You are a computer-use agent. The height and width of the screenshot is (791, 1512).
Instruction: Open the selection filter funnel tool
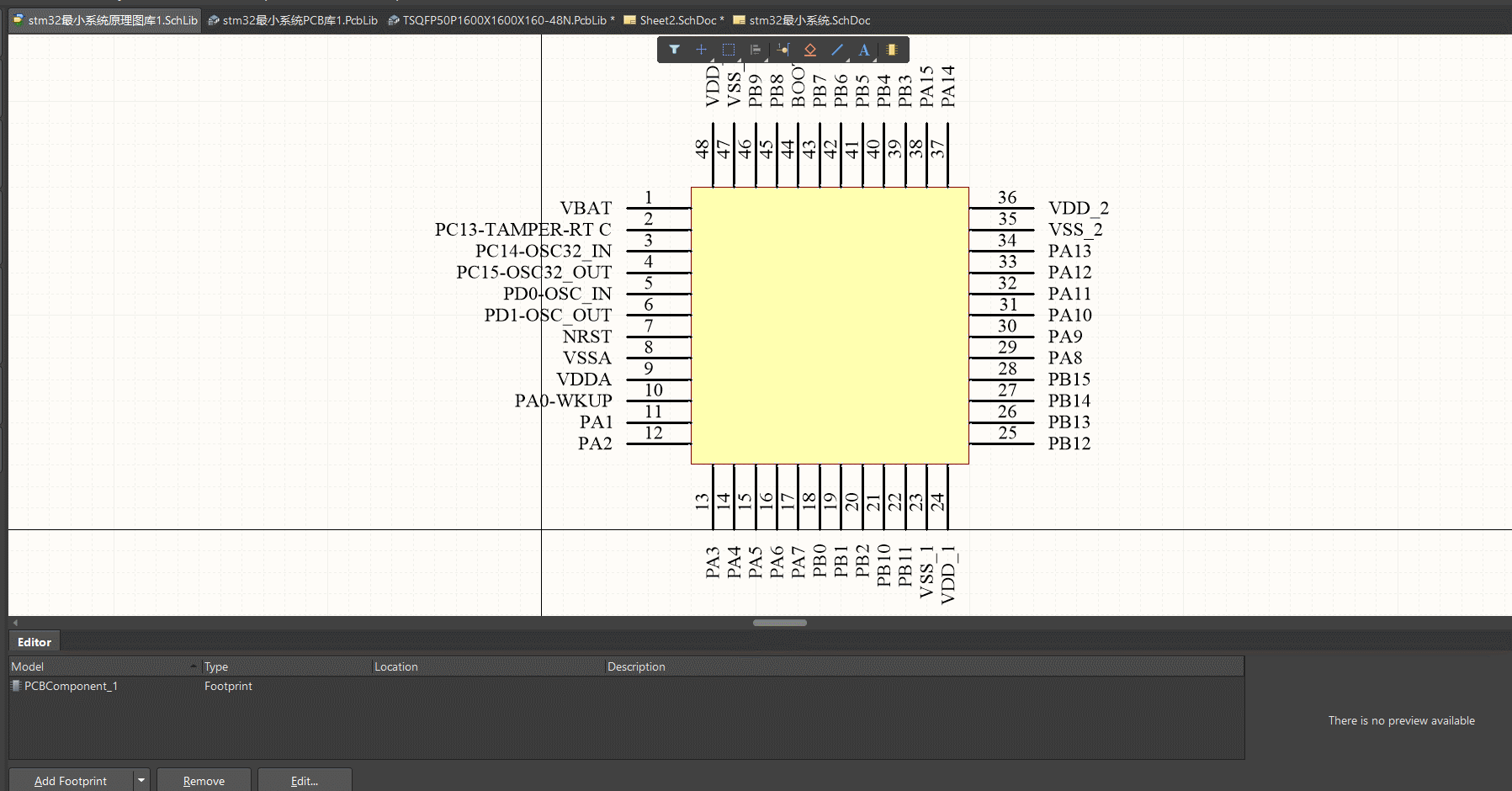(x=674, y=50)
